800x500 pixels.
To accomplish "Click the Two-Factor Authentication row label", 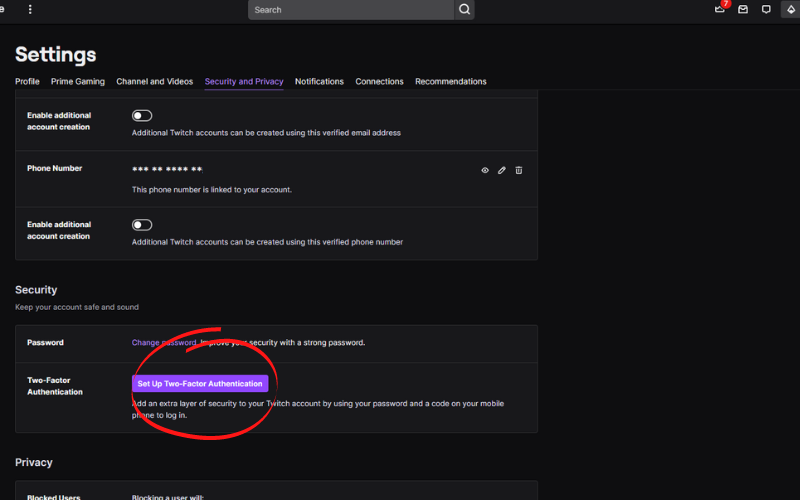I will [55, 386].
